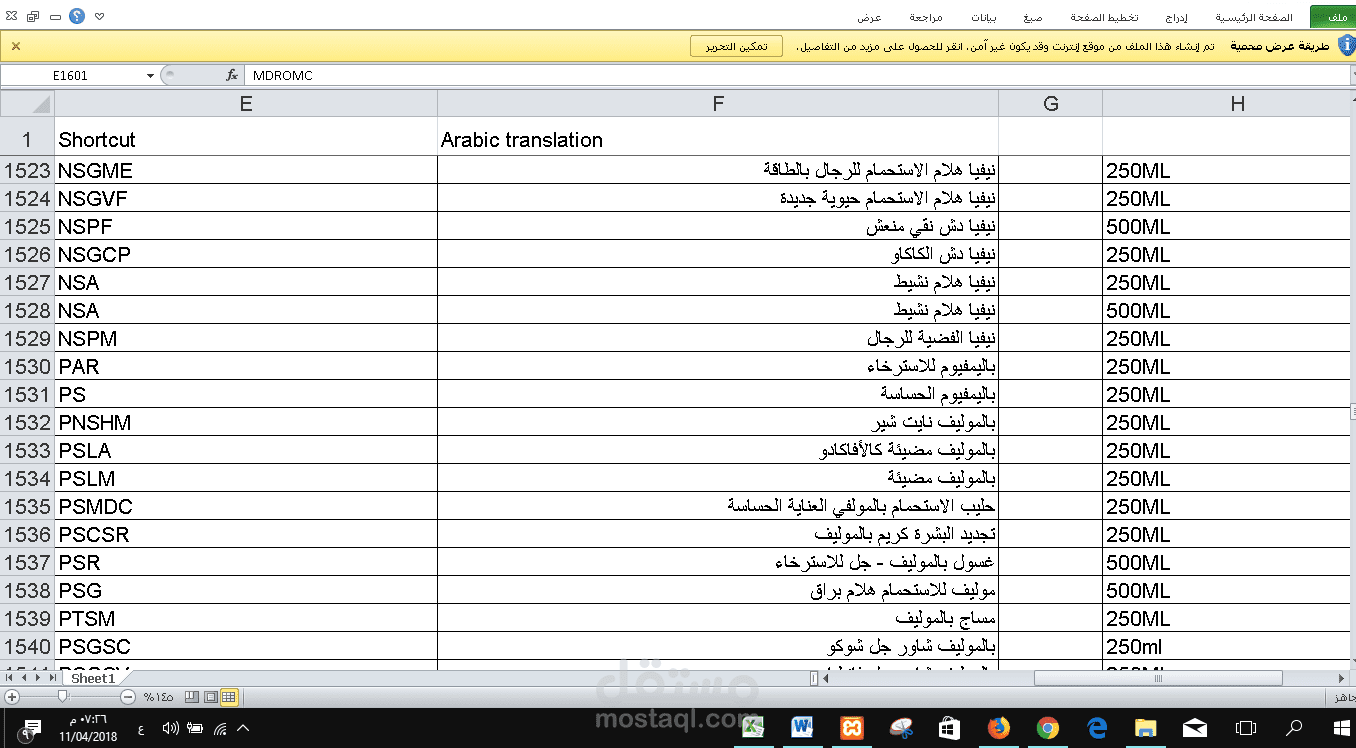Select column E header
The image size is (1356, 748).
[x=246, y=103]
